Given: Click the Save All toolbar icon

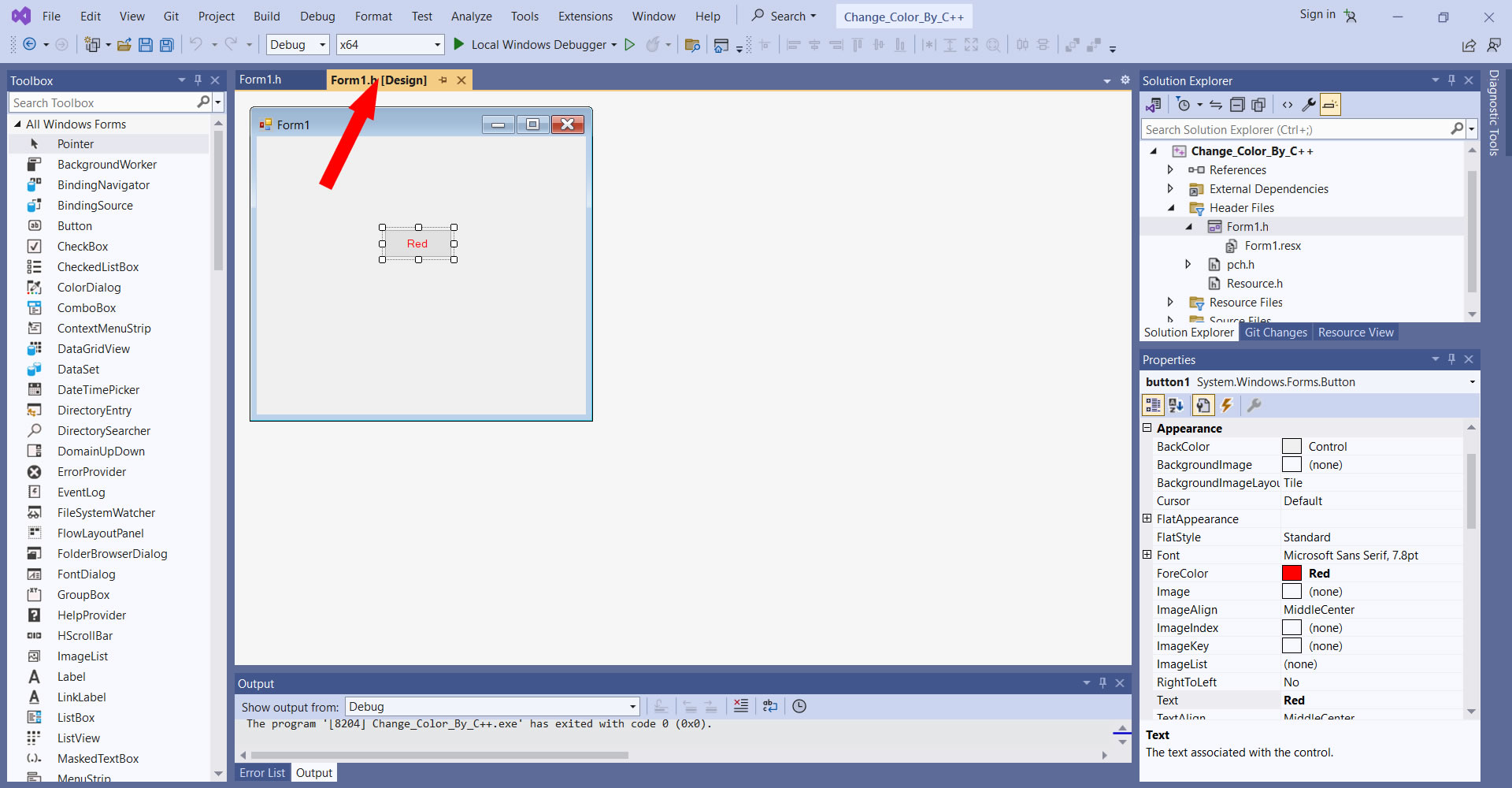Looking at the screenshot, I should [167, 45].
